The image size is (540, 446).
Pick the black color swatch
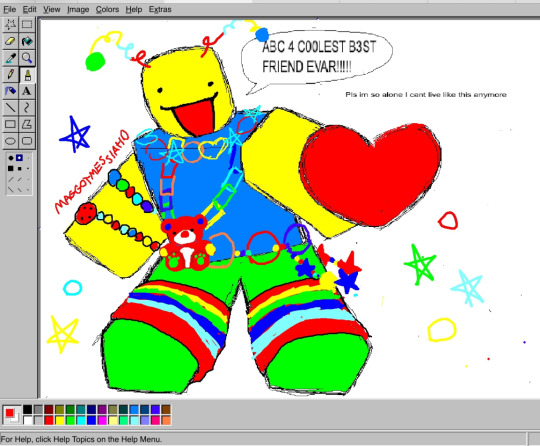tap(28, 409)
